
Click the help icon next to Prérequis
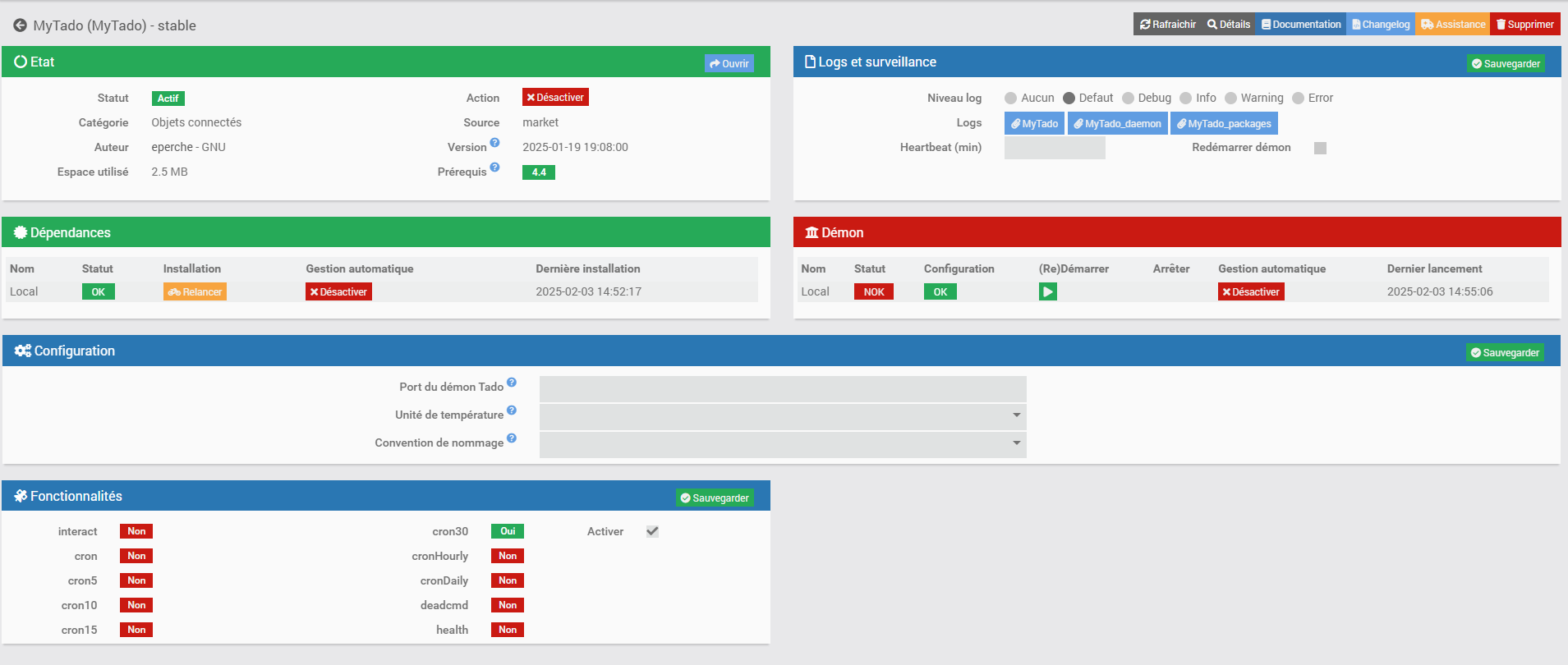(494, 167)
